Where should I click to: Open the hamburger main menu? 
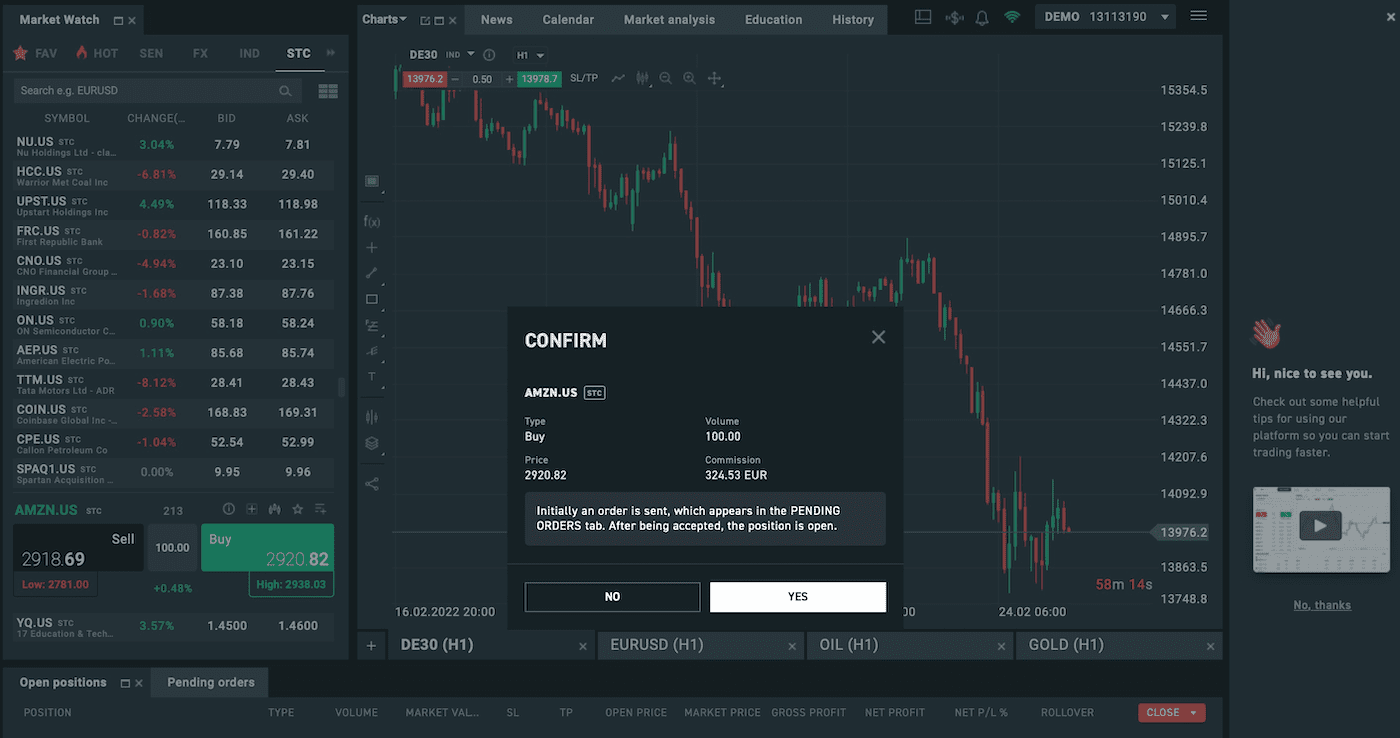pos(1199,16)
